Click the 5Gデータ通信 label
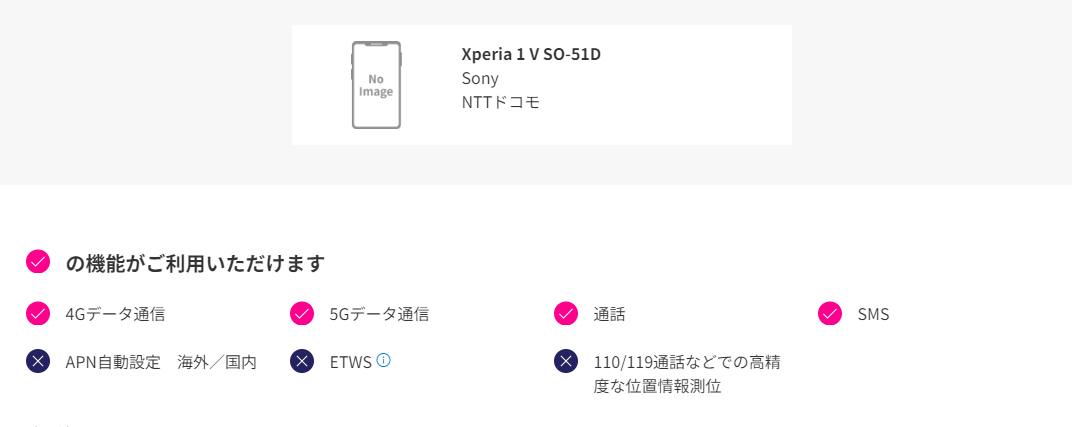This screenshot has height=427, width=1072. [x=379, y=314]
